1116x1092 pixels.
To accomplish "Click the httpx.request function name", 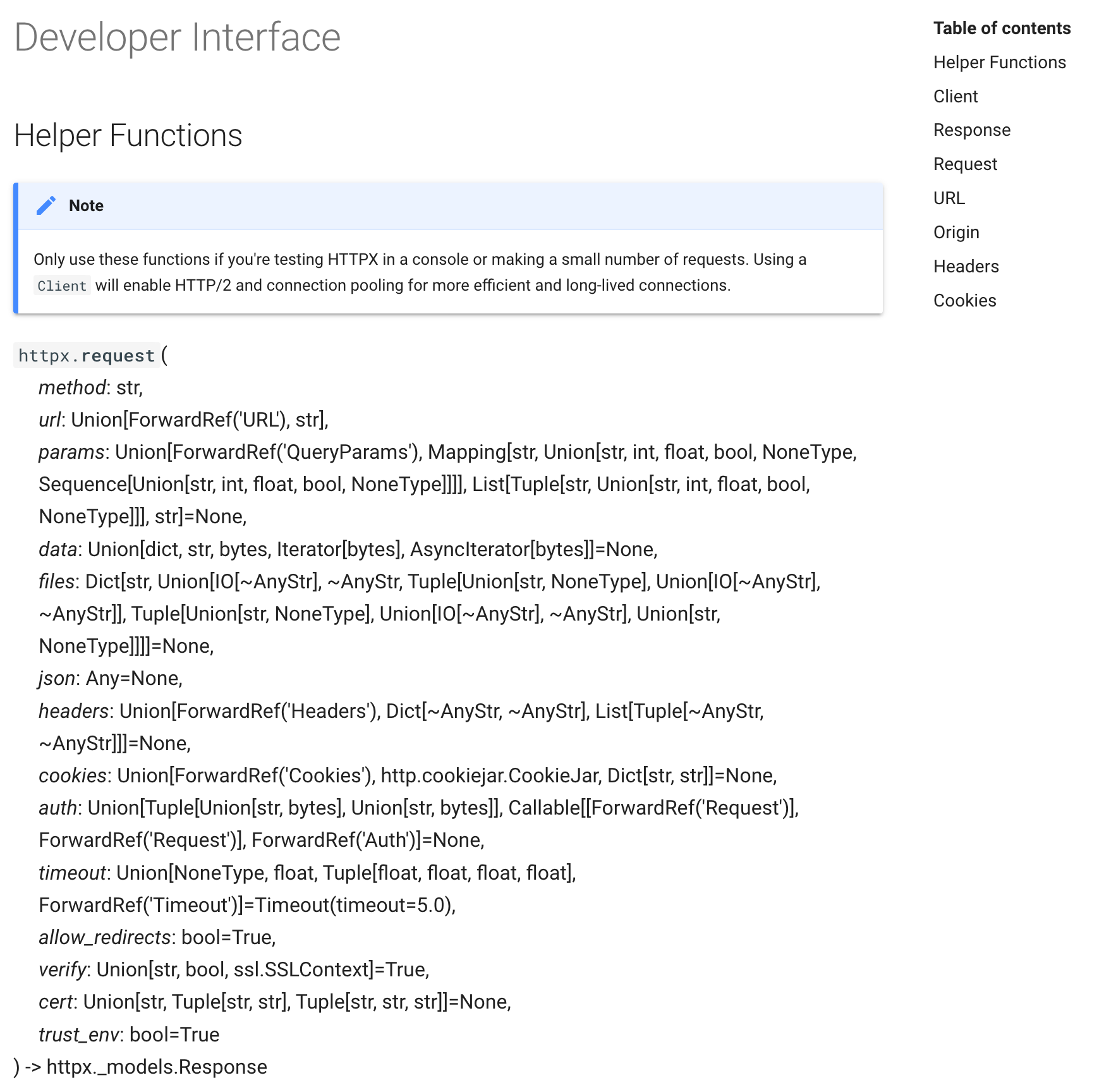I will pyautogui.click(x=87, y=355).
